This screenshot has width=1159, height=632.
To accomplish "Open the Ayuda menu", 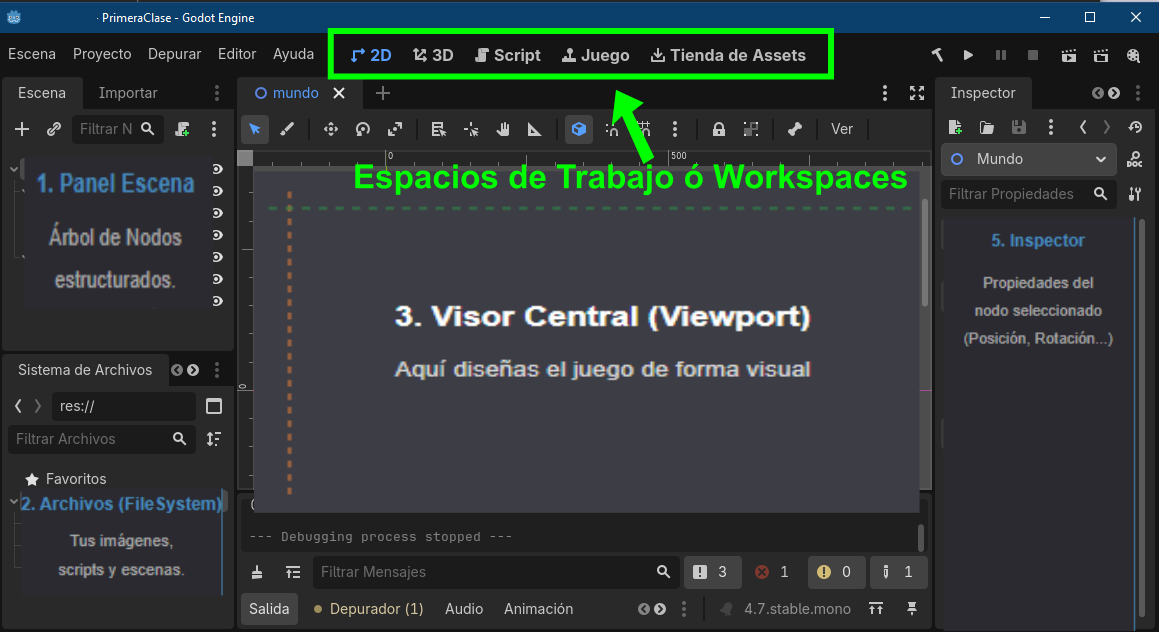I will tap(293, 54).
